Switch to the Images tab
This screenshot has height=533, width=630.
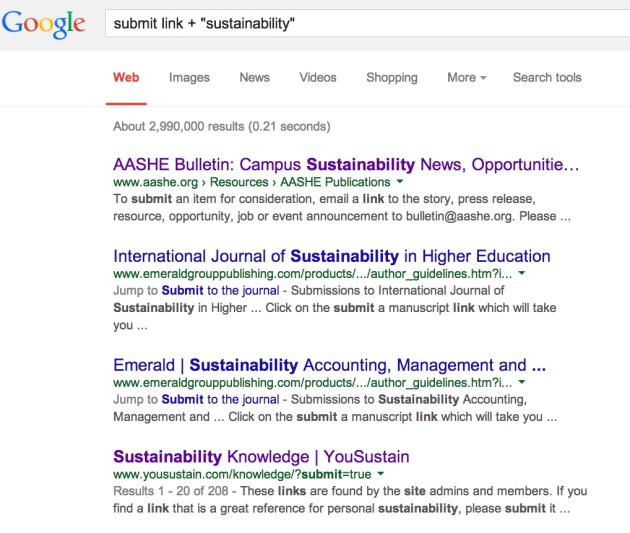(x=189, y=78)
